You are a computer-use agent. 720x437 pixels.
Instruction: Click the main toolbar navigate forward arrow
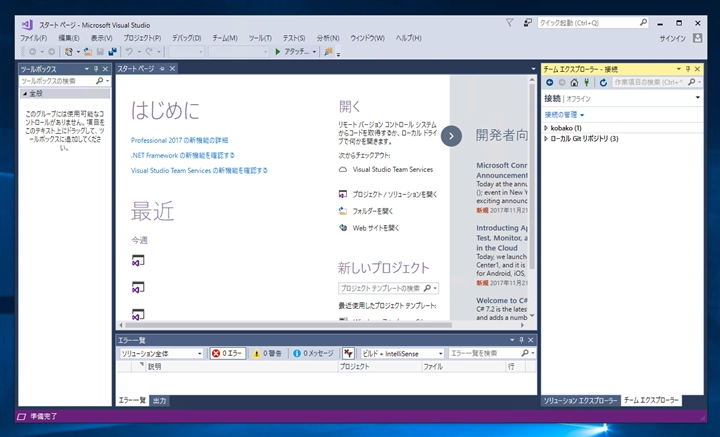(x=51, y=52)
